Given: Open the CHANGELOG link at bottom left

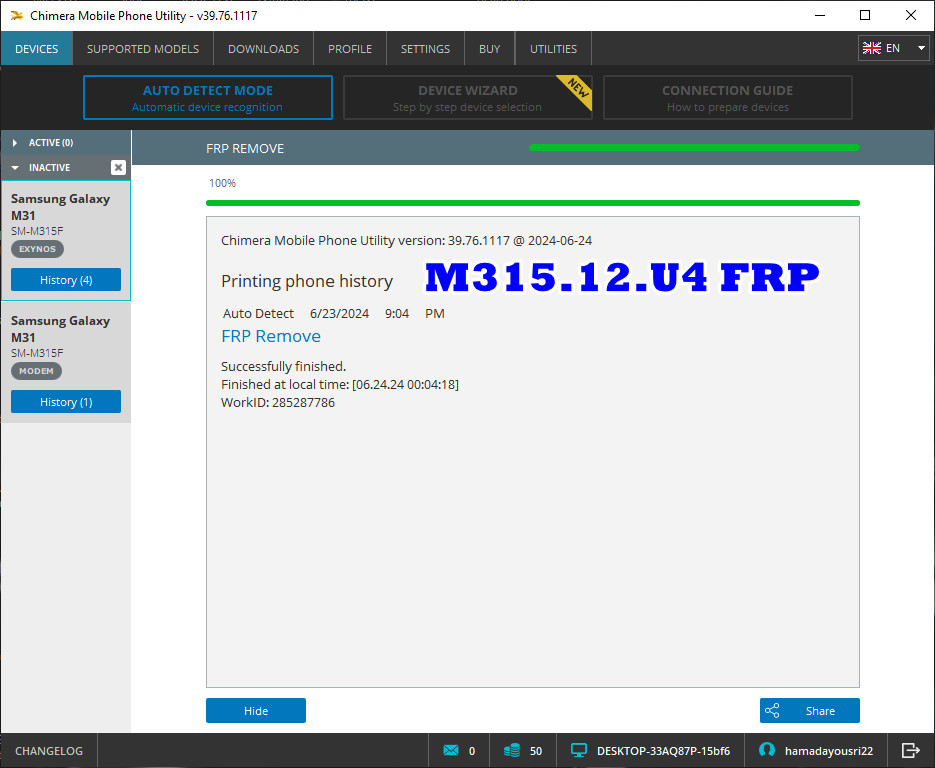Looking at the screenshot, I should 48,749.
